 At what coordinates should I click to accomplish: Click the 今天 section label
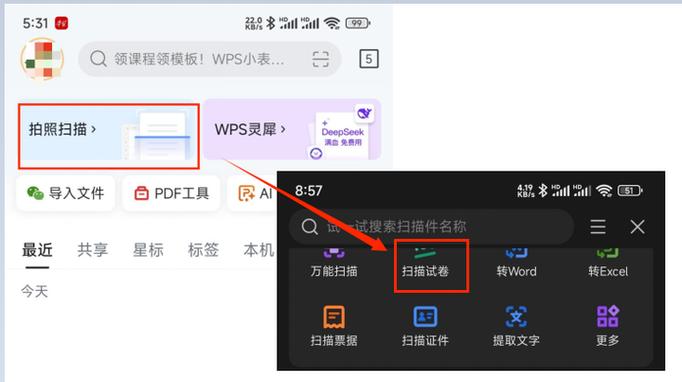click(34, 291)
